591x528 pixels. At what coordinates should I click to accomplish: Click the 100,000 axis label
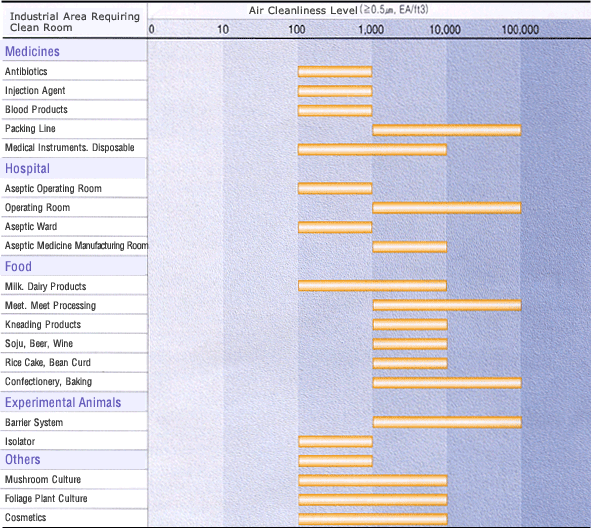click(520, 29)
